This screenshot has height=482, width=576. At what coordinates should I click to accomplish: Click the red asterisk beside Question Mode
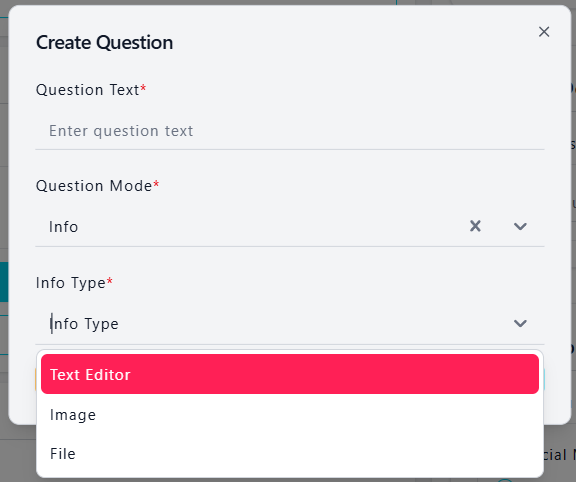[156, 184]
